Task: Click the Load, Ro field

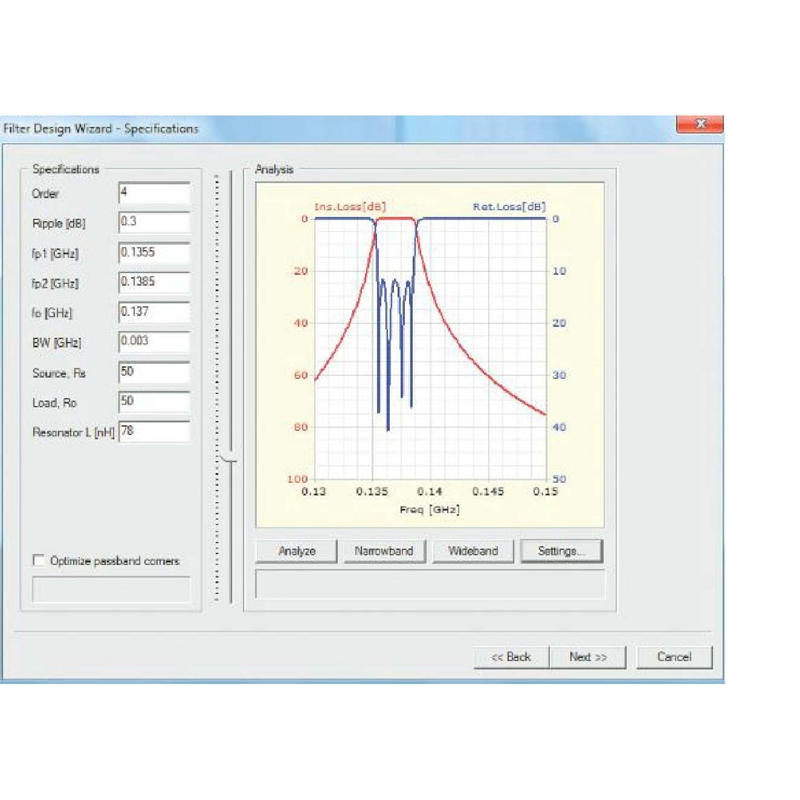Action: coord(154,402)
